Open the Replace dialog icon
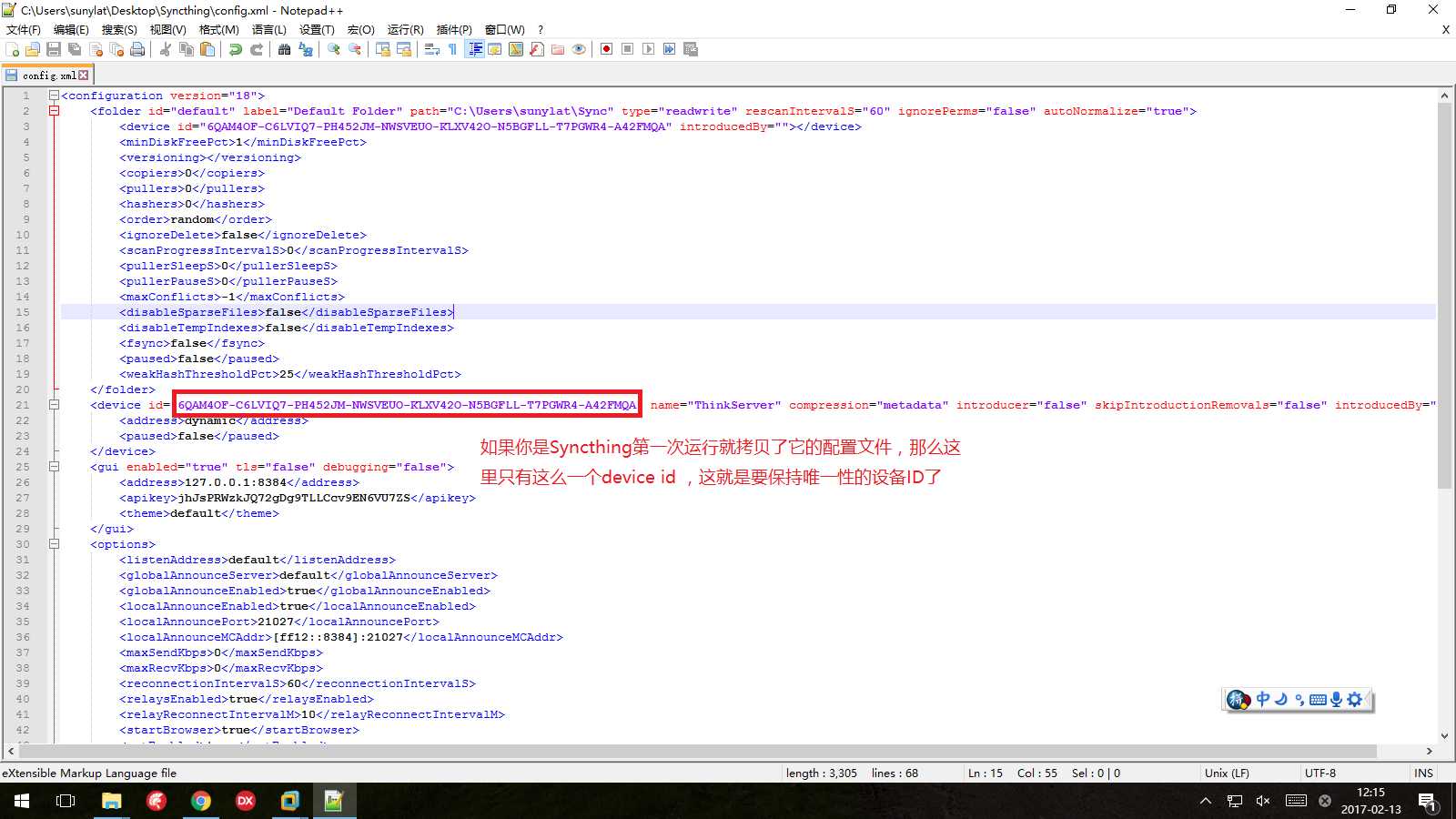This screenshot has height=819, width=1456. click(x=306, y=49)
